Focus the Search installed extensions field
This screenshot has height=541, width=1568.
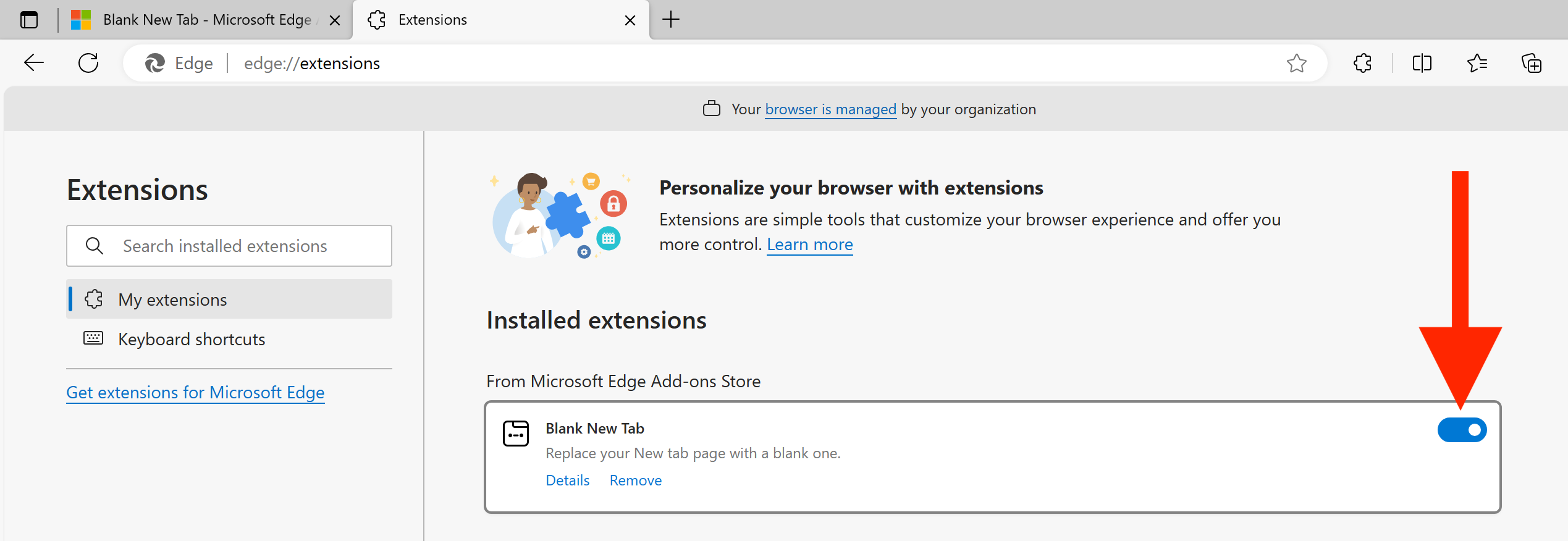229,246
